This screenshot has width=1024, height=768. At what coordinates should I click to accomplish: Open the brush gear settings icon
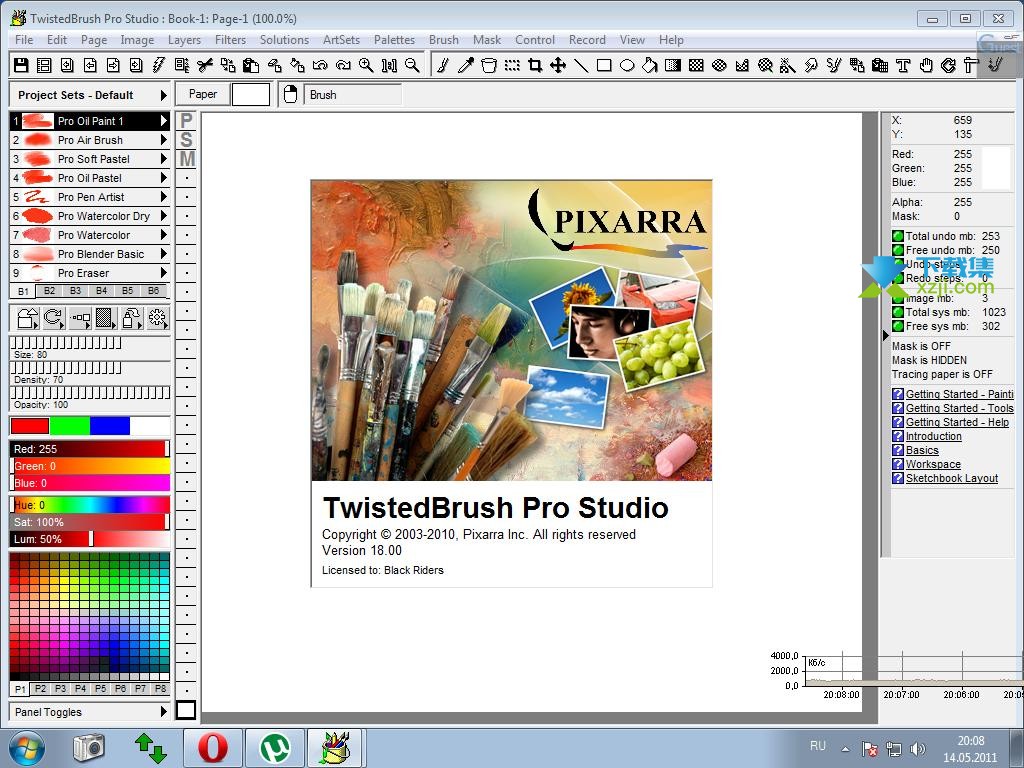click(x=157, y=318)
